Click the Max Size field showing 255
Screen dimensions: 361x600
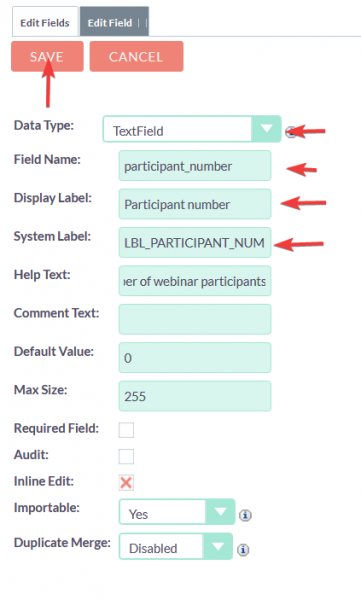click(x=195, y=396)
